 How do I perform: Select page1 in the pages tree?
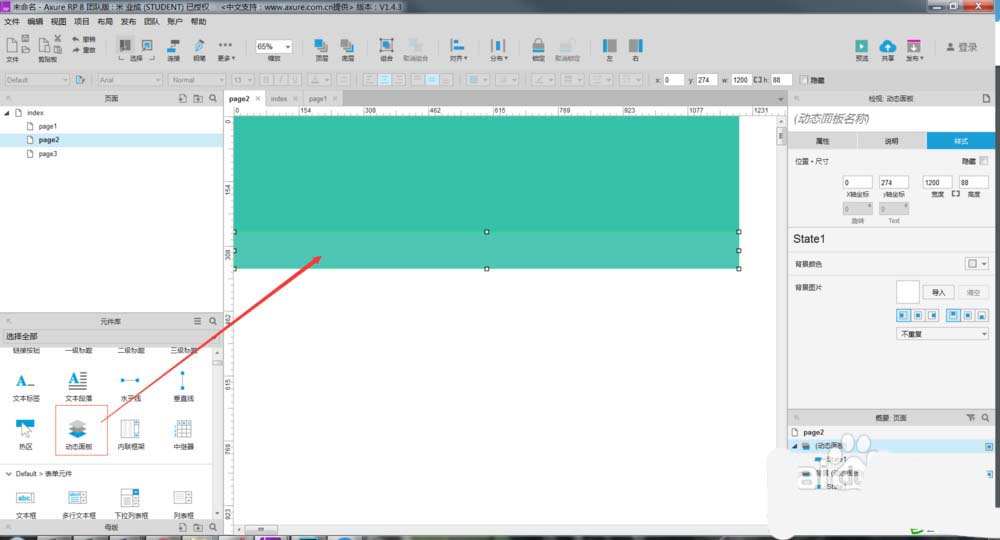pyautogui.click(x=48, y=126)
